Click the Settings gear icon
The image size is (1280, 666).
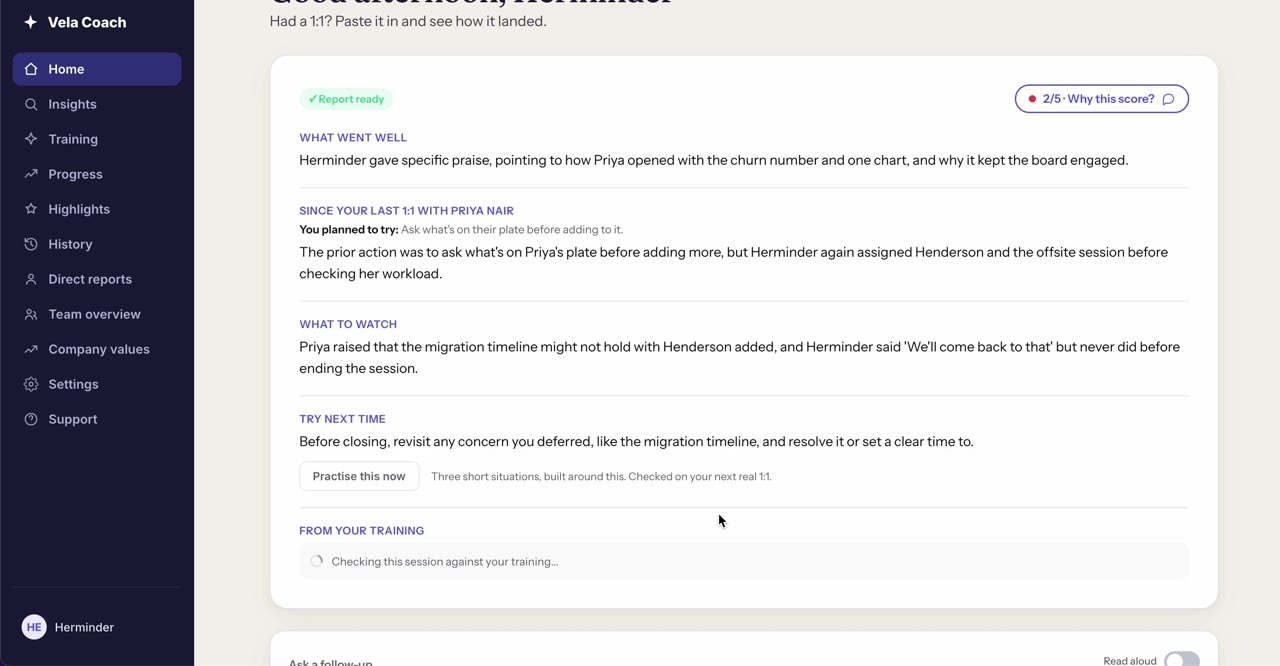click(31, 384)
